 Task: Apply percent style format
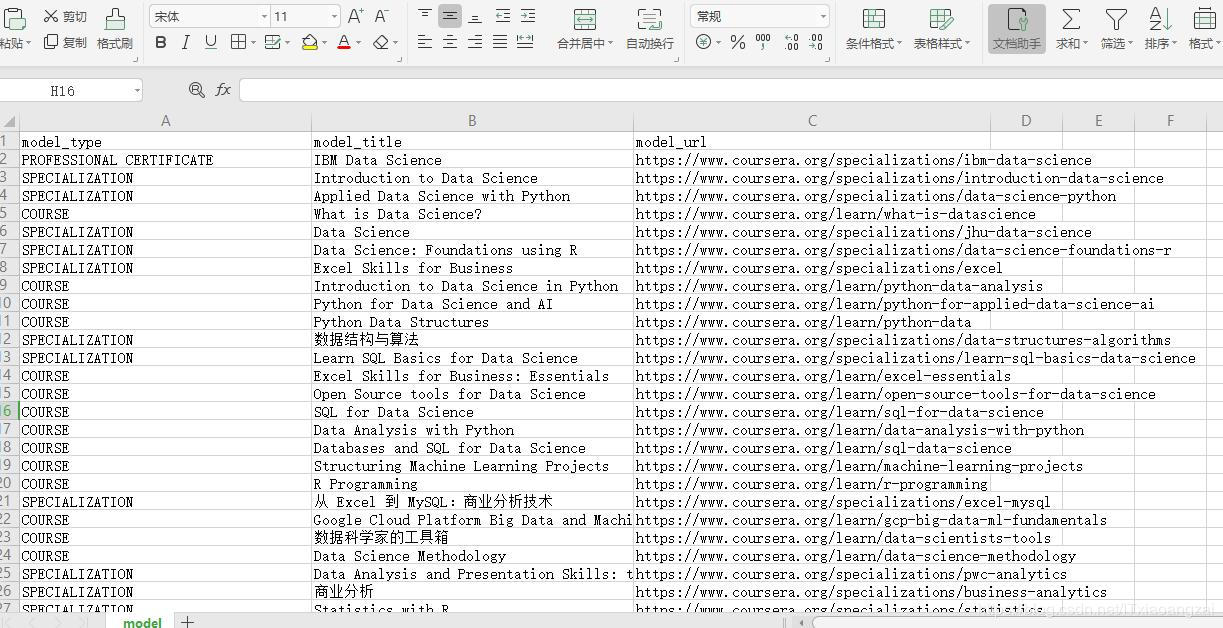click(738, 42)
